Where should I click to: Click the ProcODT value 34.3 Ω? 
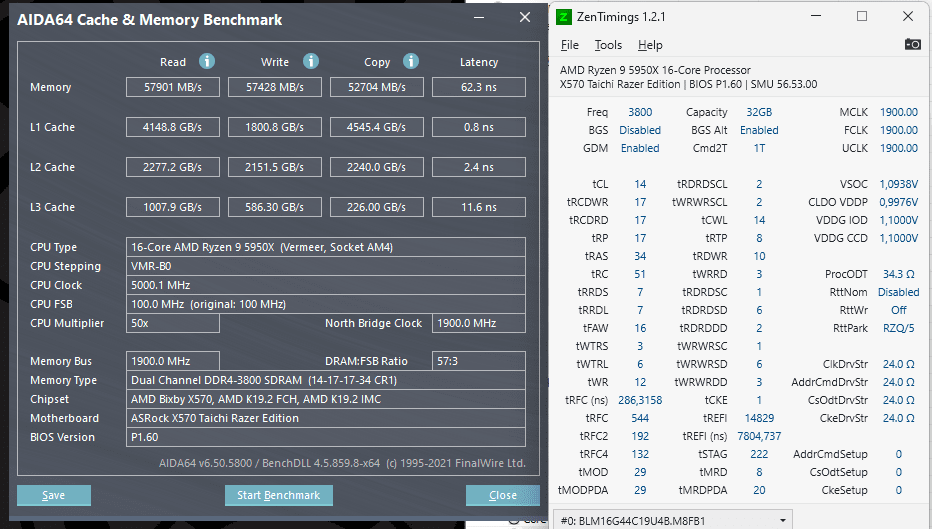[x=899, y=274]
